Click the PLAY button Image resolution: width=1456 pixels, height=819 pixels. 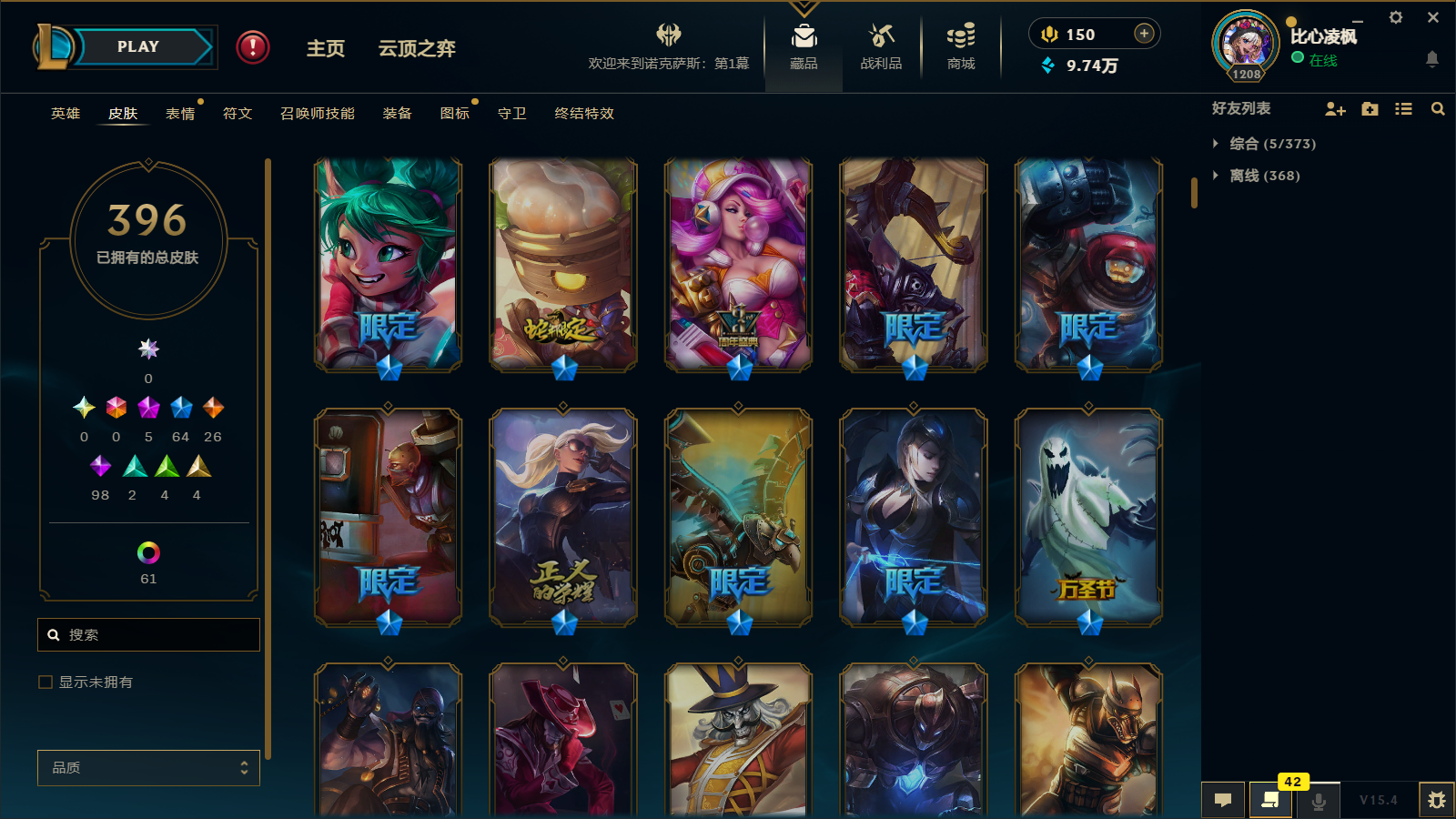tap(138, 47)
